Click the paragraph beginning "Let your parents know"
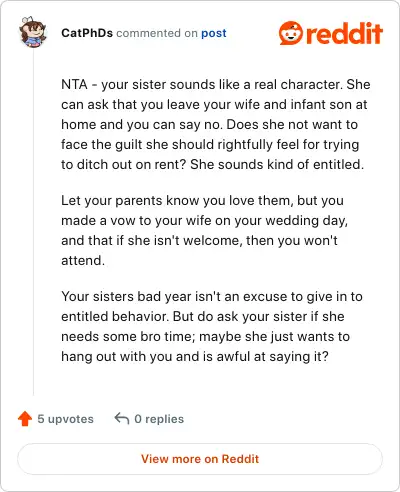This screenshot has width=400, height=492. pos(204,230)
